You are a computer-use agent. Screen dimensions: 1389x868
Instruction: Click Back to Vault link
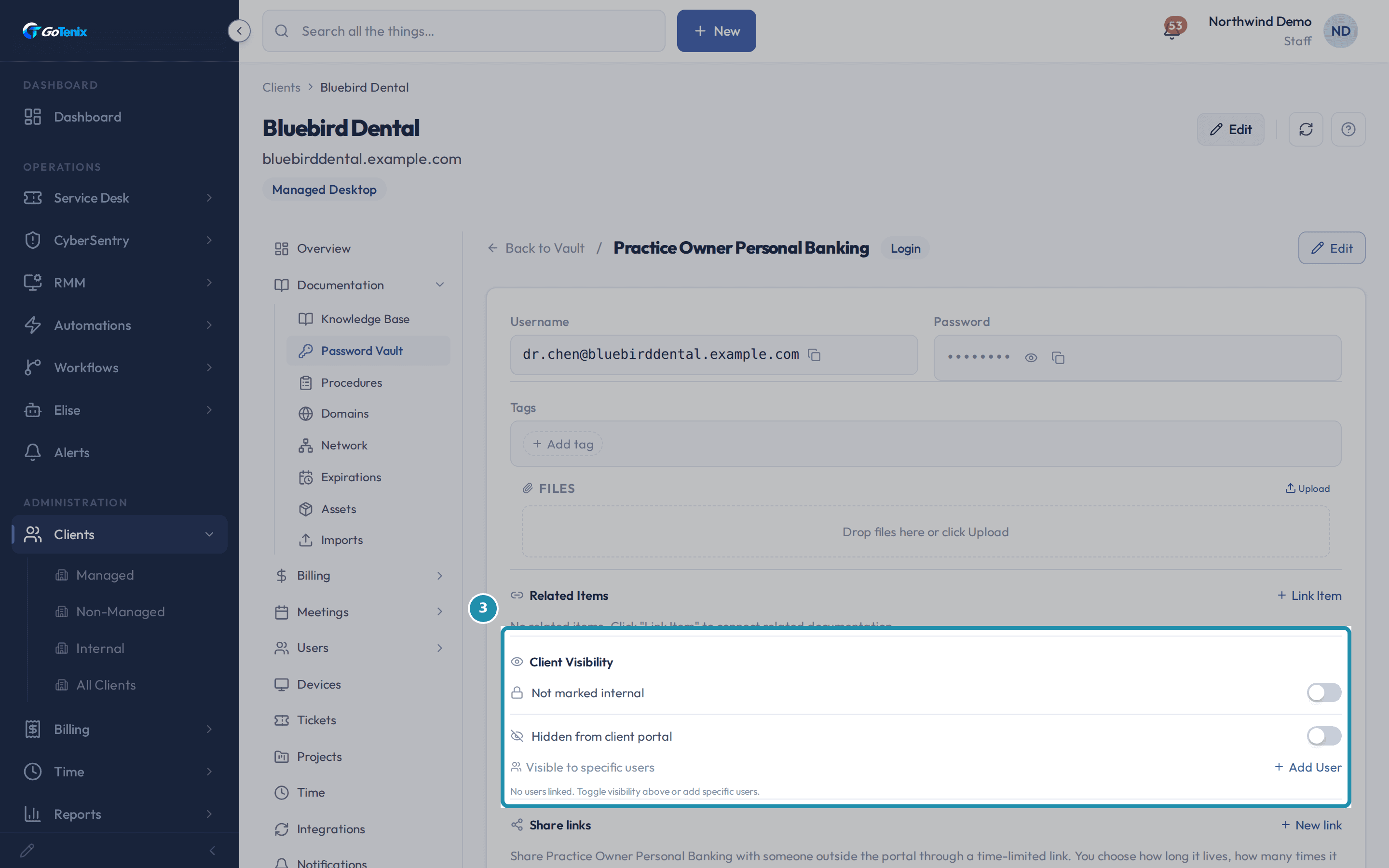535,248
